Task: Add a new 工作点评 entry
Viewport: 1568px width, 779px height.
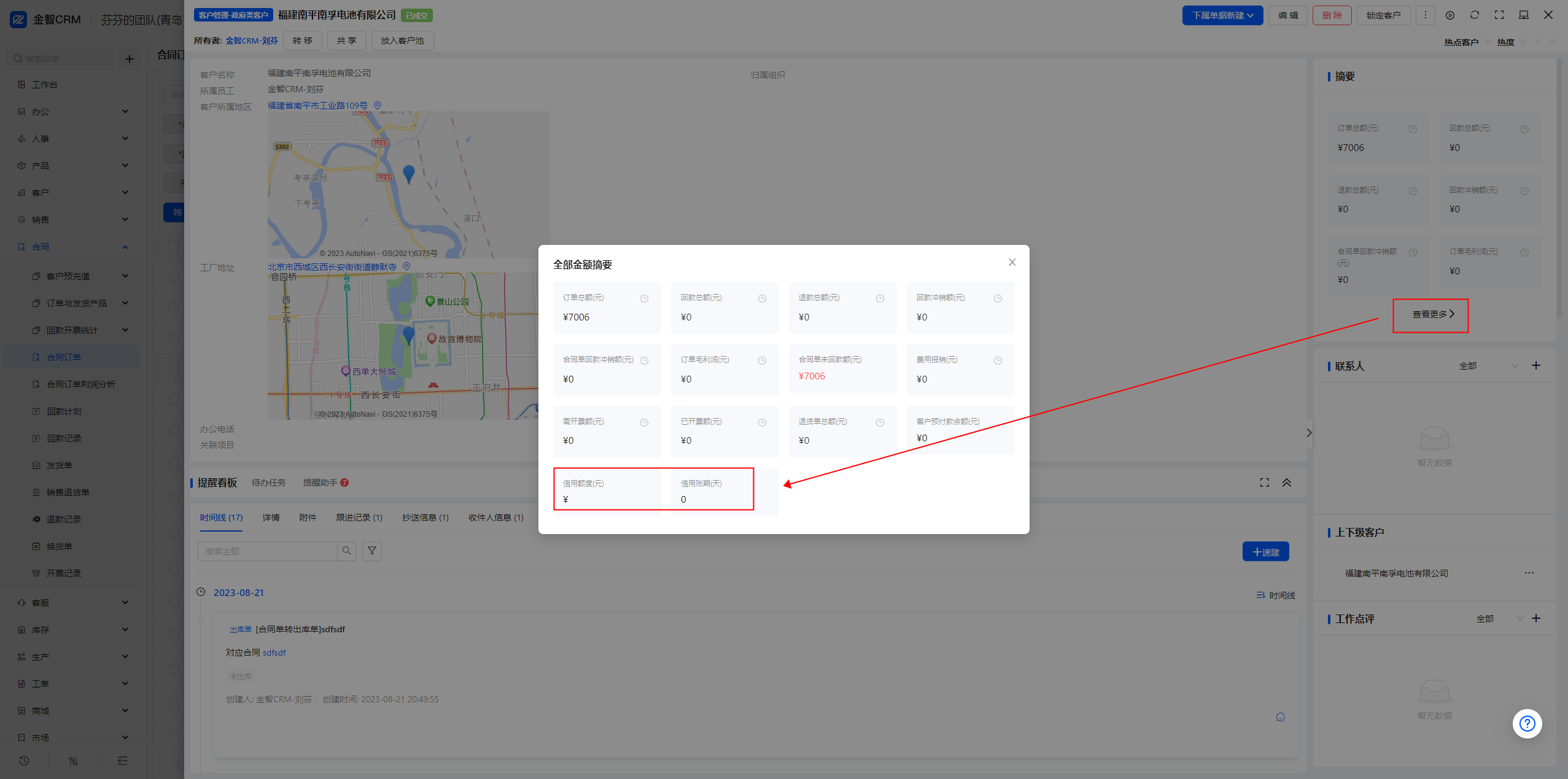Action: tap(1536, 619)
